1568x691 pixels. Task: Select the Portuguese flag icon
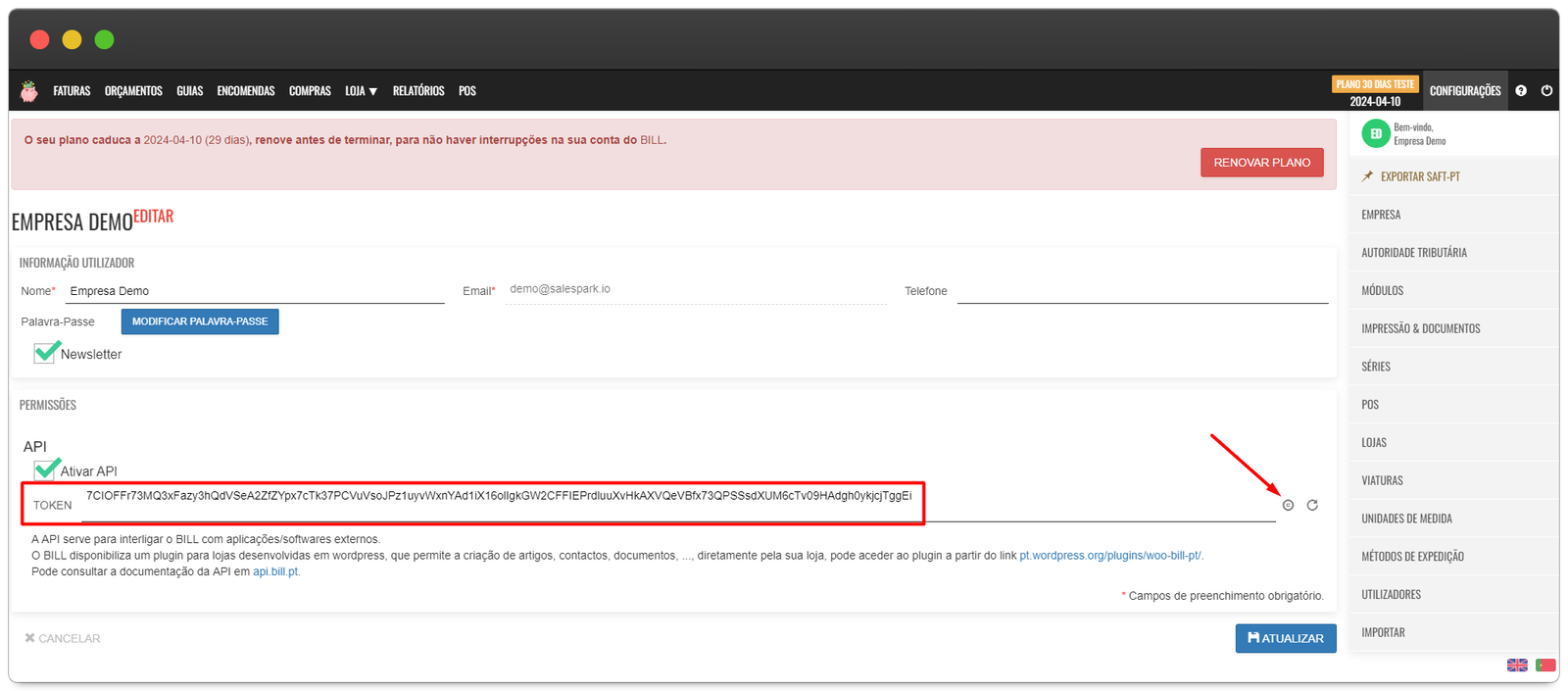(x=1545, y=665)
